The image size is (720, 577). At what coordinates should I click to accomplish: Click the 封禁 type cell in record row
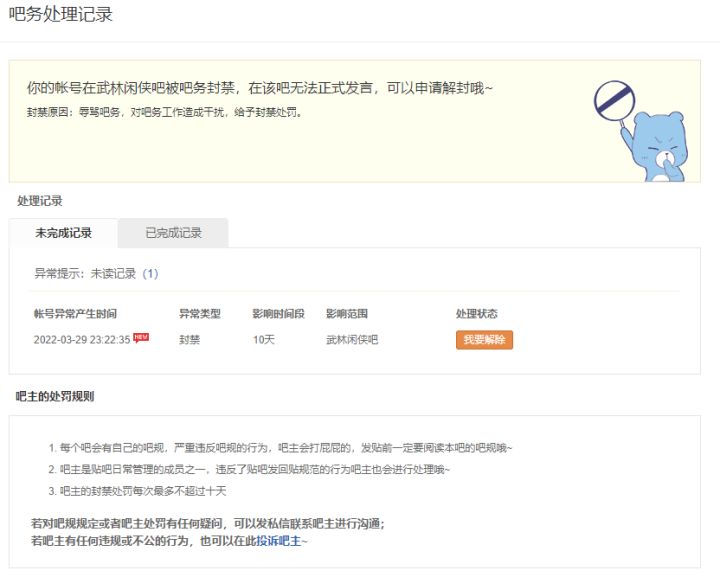coord(189,340)
